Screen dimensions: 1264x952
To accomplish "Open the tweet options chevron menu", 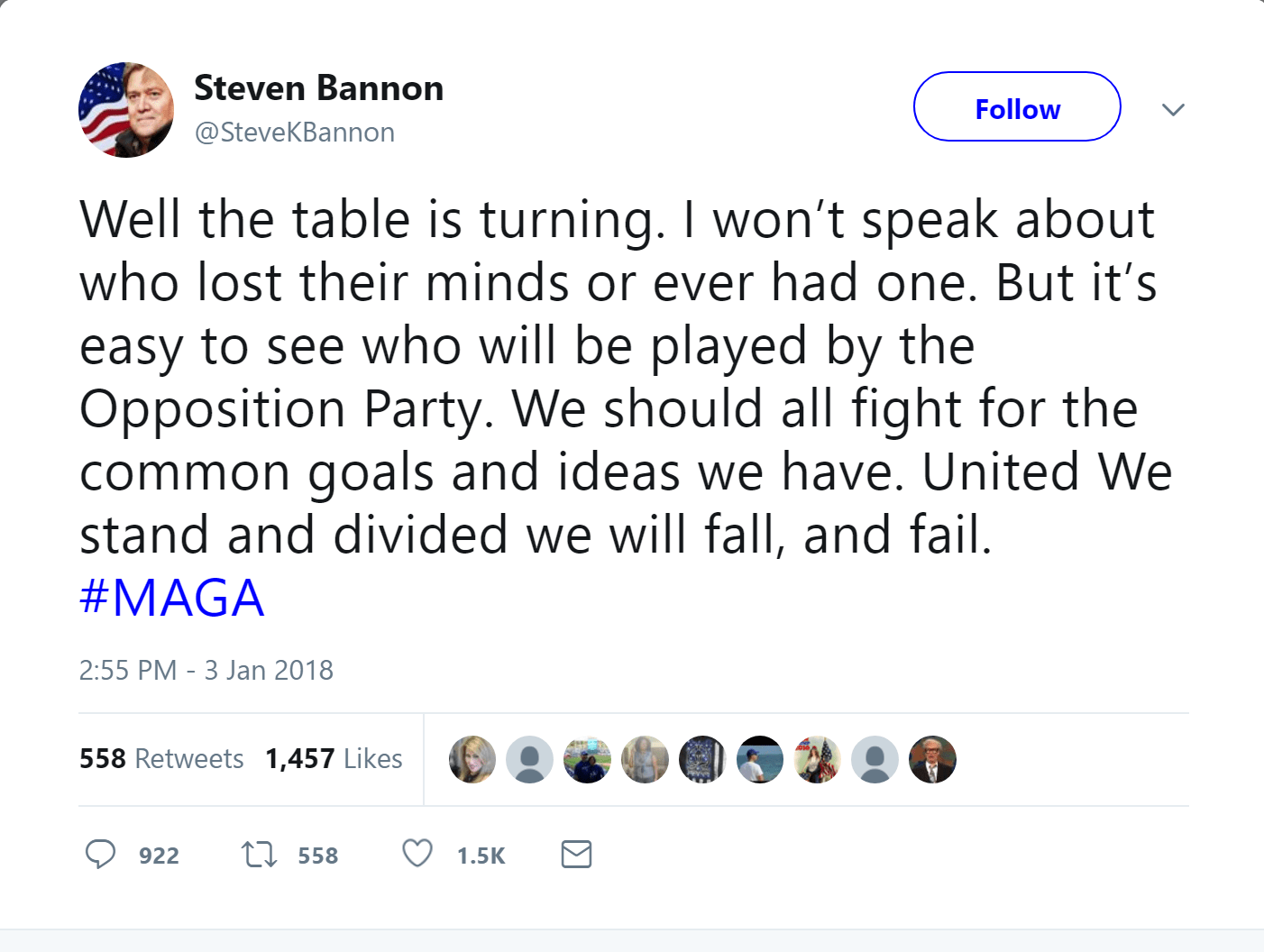I will (1173, 108).
